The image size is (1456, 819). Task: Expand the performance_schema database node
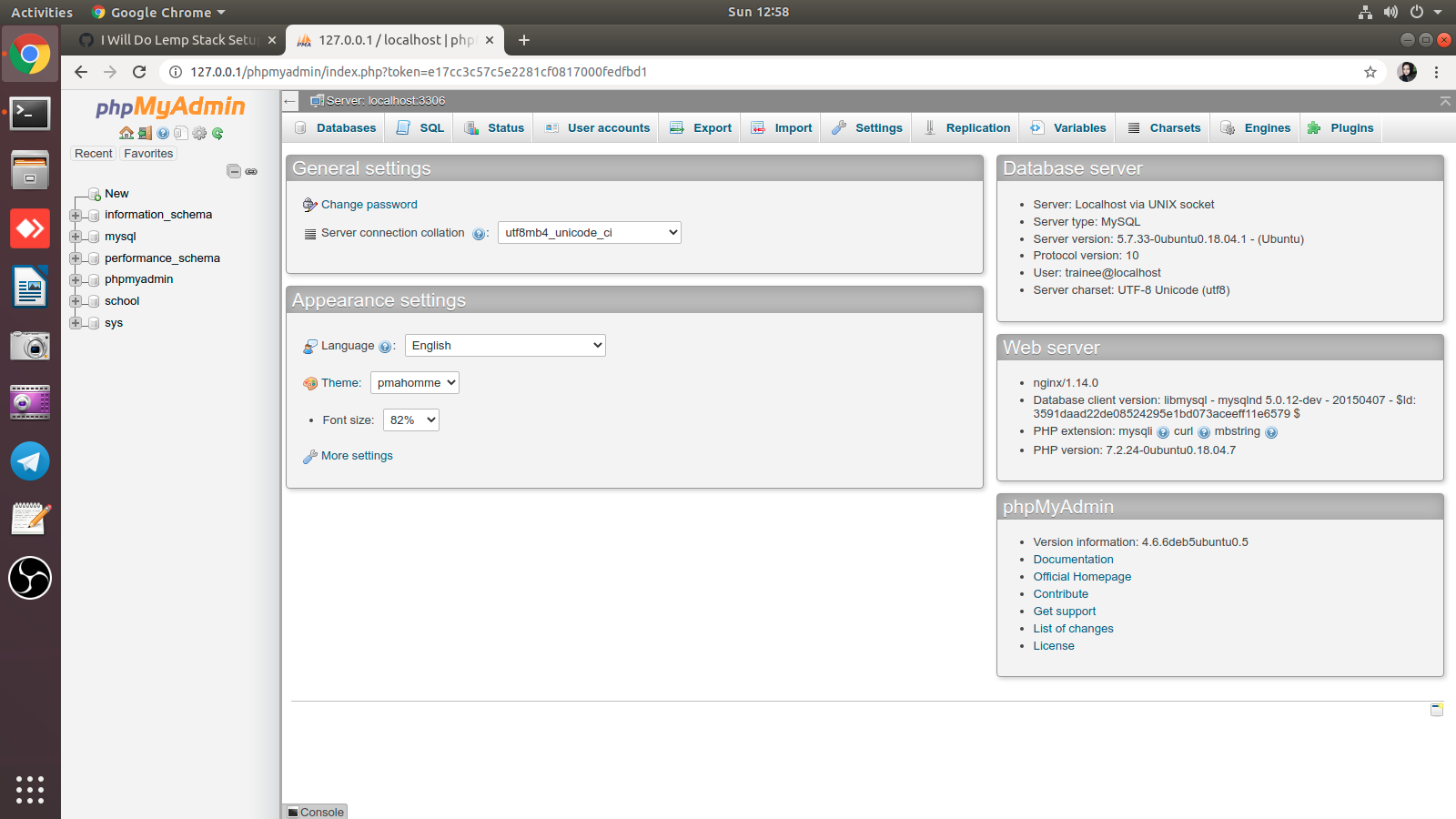(76, 258)
